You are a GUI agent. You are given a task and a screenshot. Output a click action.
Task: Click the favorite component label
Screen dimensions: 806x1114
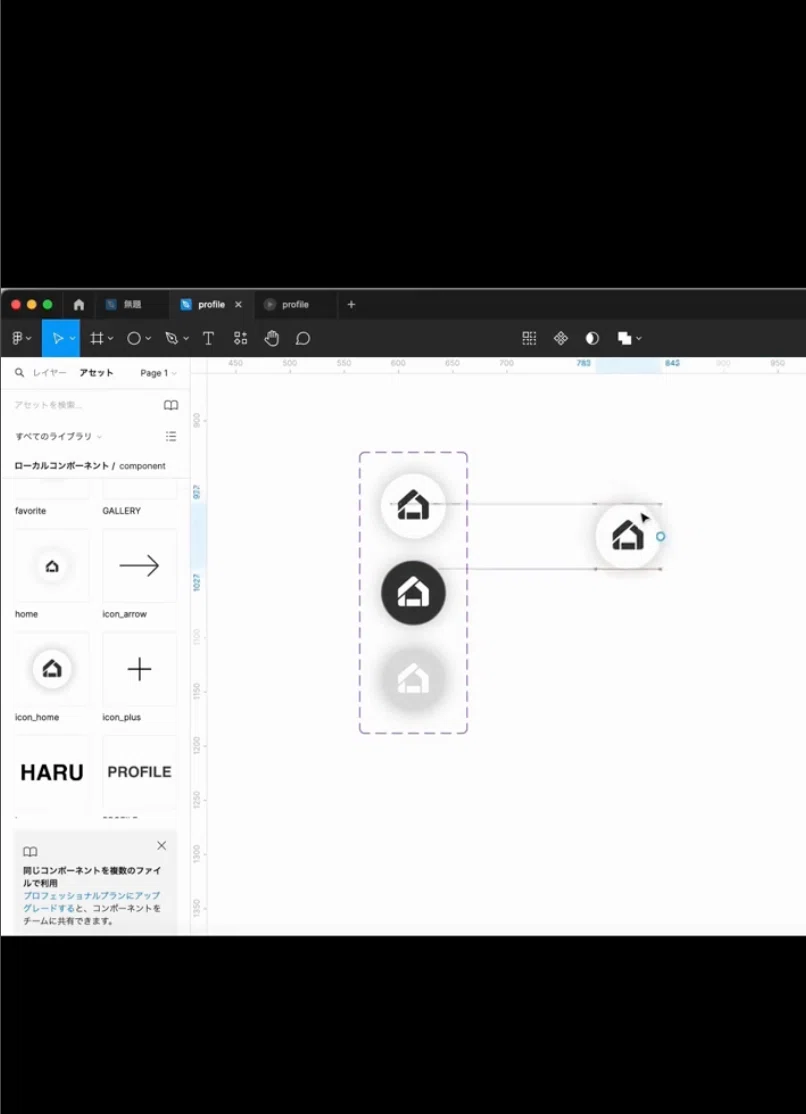31,511
